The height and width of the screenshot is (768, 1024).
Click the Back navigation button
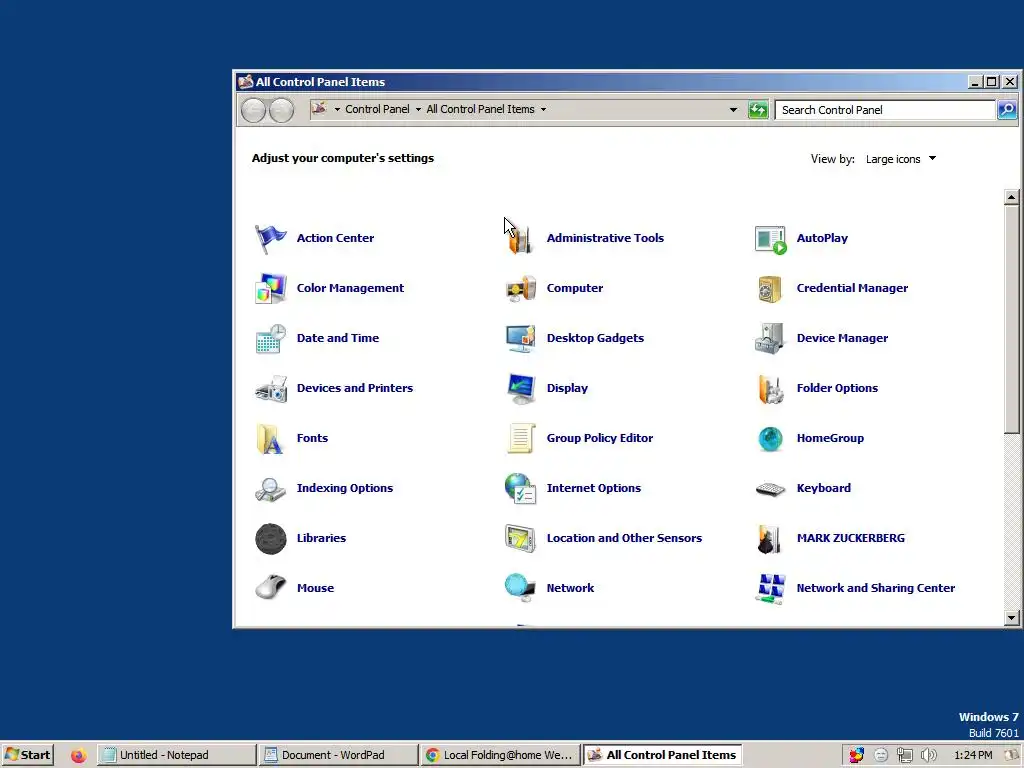coord(253,110)
